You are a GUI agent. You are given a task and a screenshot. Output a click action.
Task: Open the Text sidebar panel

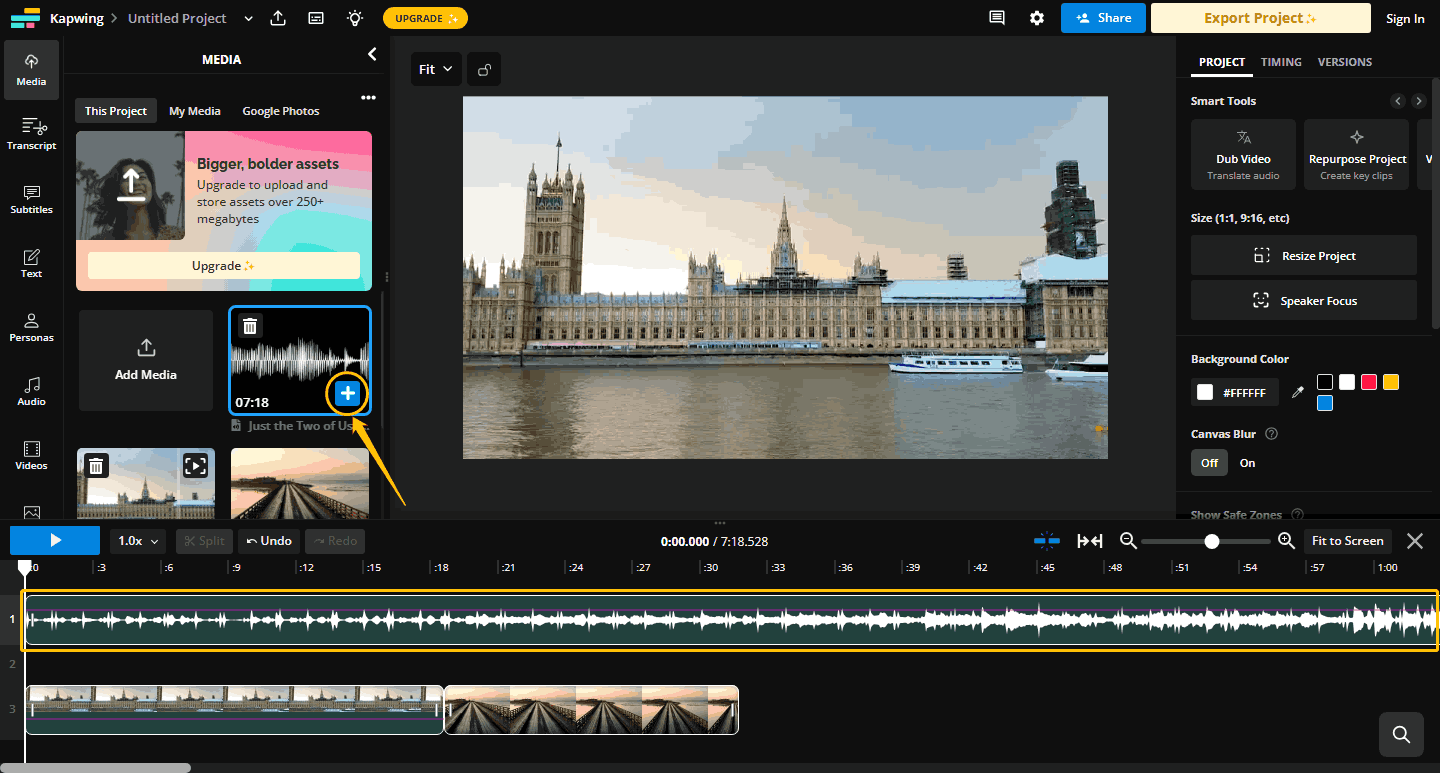[x=31, y=262]
